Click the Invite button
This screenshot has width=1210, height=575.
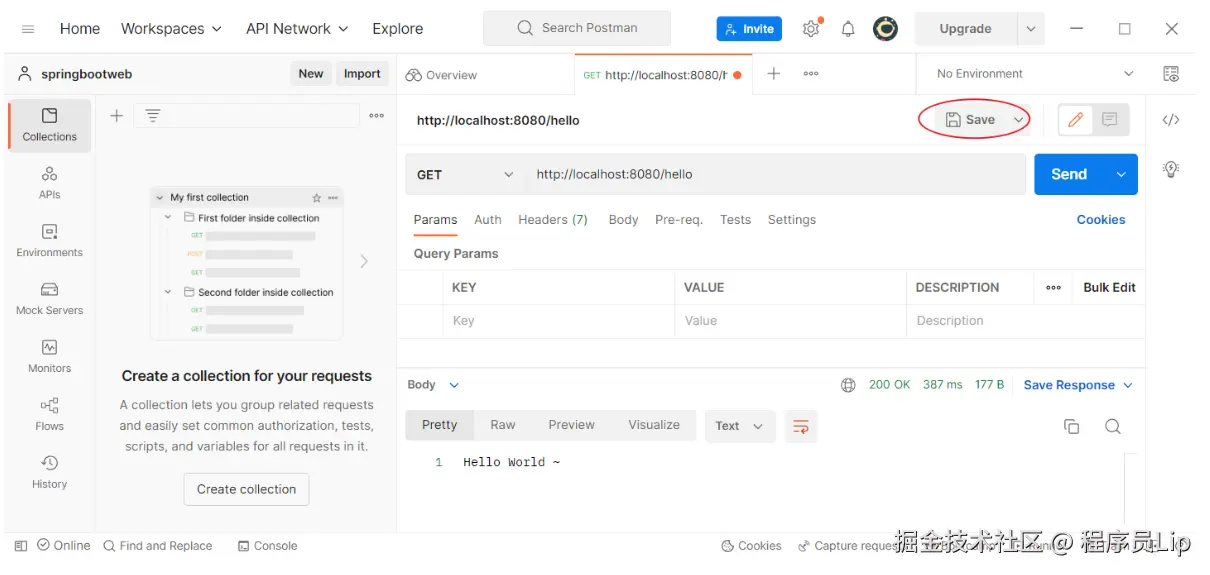(749, 29)
